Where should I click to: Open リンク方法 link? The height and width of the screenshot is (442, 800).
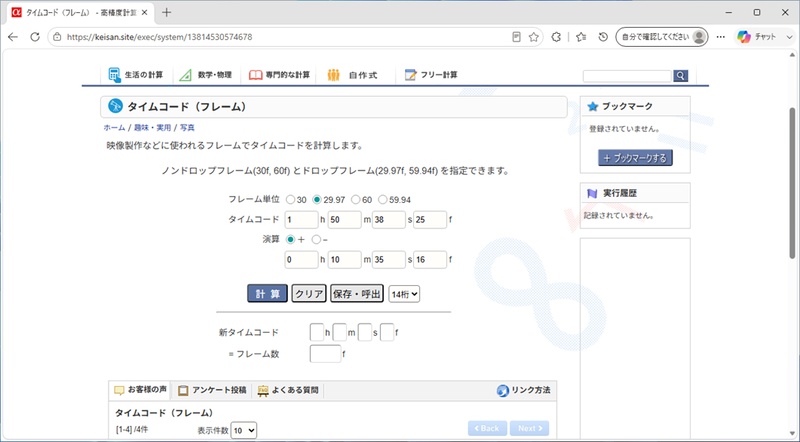[524, 390]
